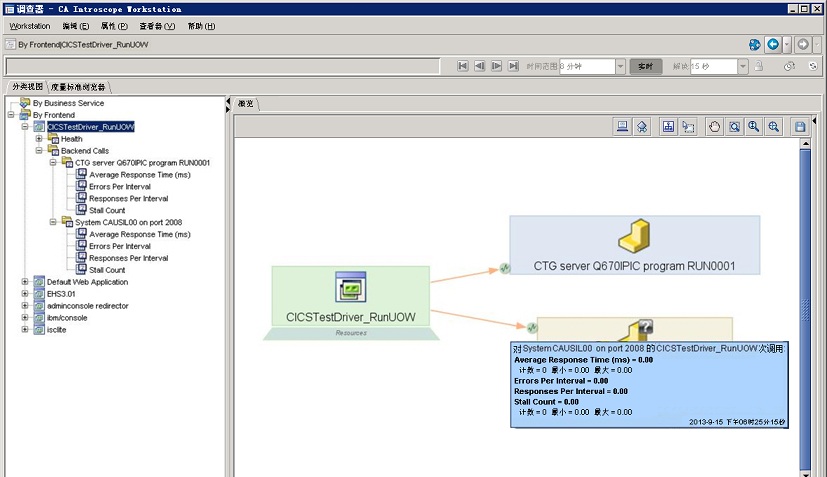Expand the Health folder
The height and width of the screenshot is (477, 827).
pos(39,139)
